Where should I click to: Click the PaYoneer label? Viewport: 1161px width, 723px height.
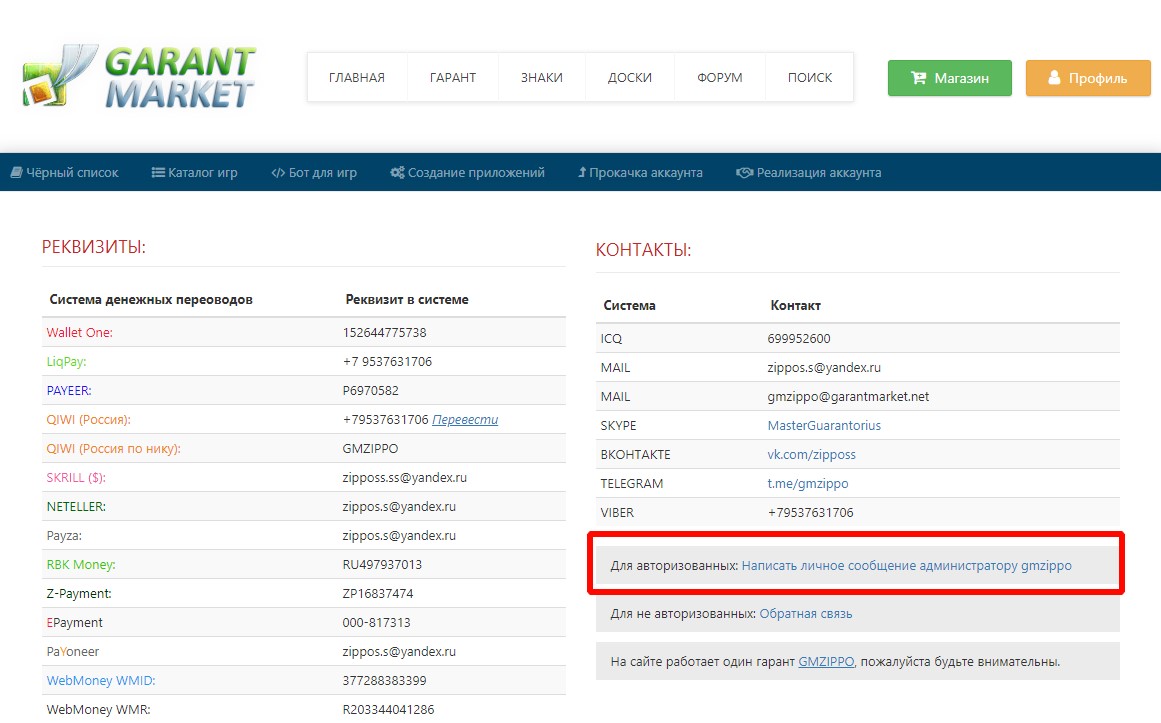pyautogui.click(x=73, y=651)
